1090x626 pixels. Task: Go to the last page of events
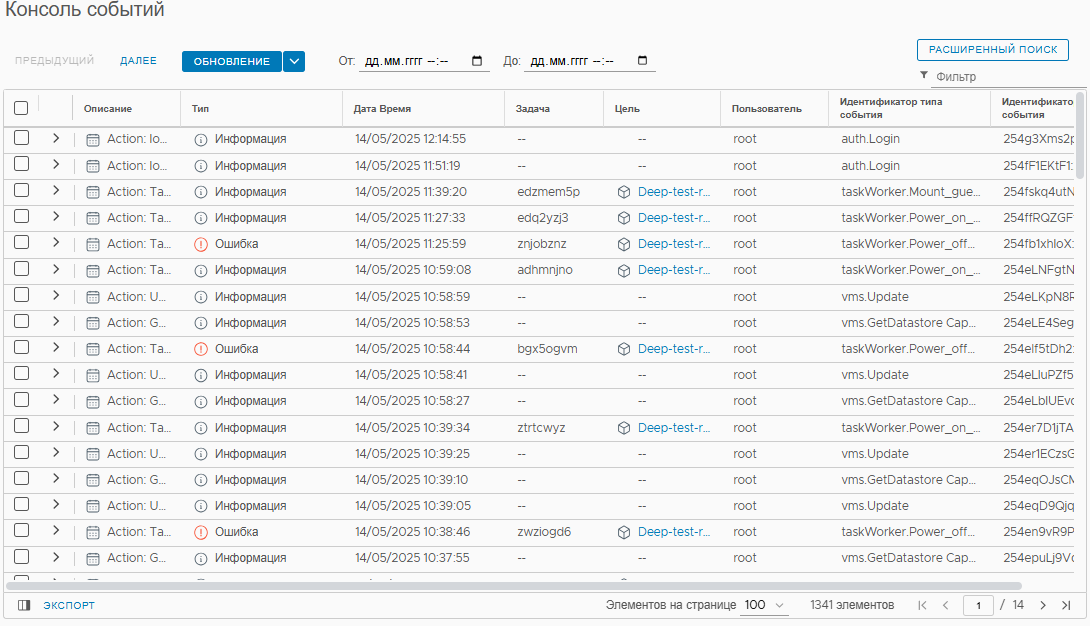tap(1066, 605)
